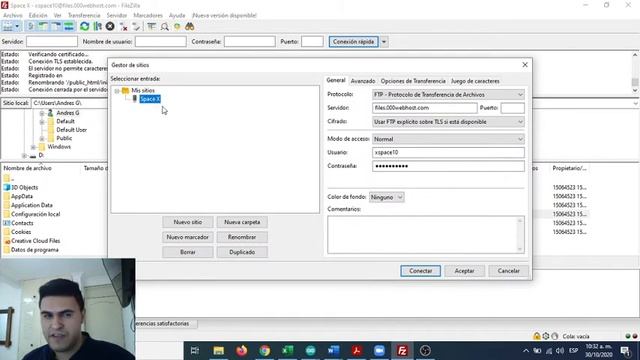
Task: Click the Nuevo marcador button
Action: pos(188,237)
